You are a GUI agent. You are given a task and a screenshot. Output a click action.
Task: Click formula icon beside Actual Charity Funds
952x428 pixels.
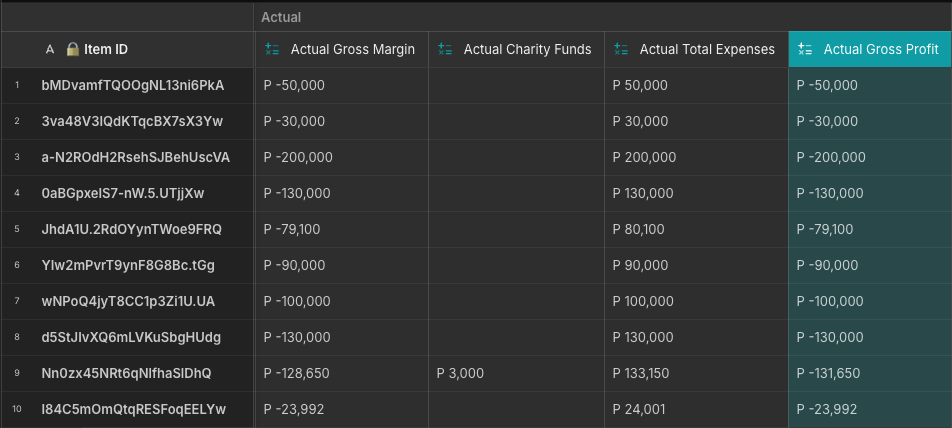(x=445, y=49)
